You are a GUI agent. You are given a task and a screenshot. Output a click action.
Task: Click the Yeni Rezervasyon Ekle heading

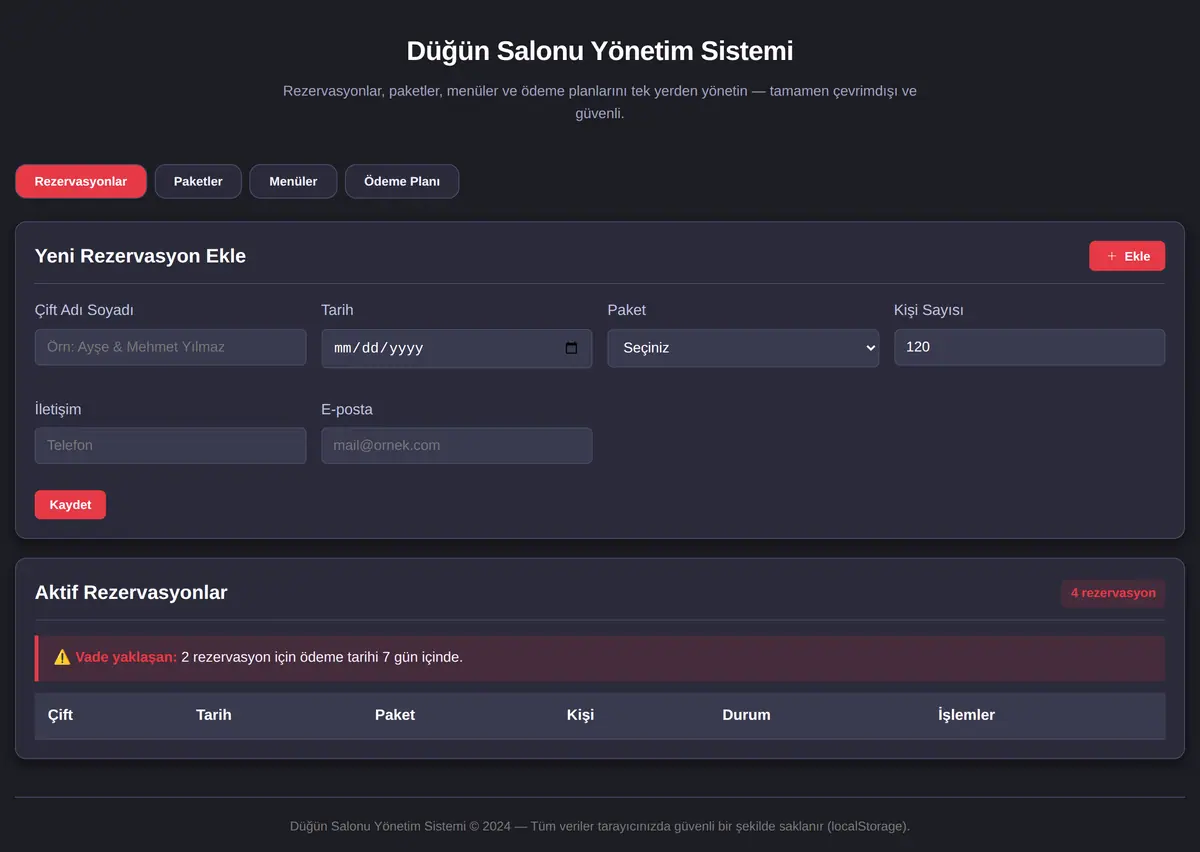coord(140,256)
